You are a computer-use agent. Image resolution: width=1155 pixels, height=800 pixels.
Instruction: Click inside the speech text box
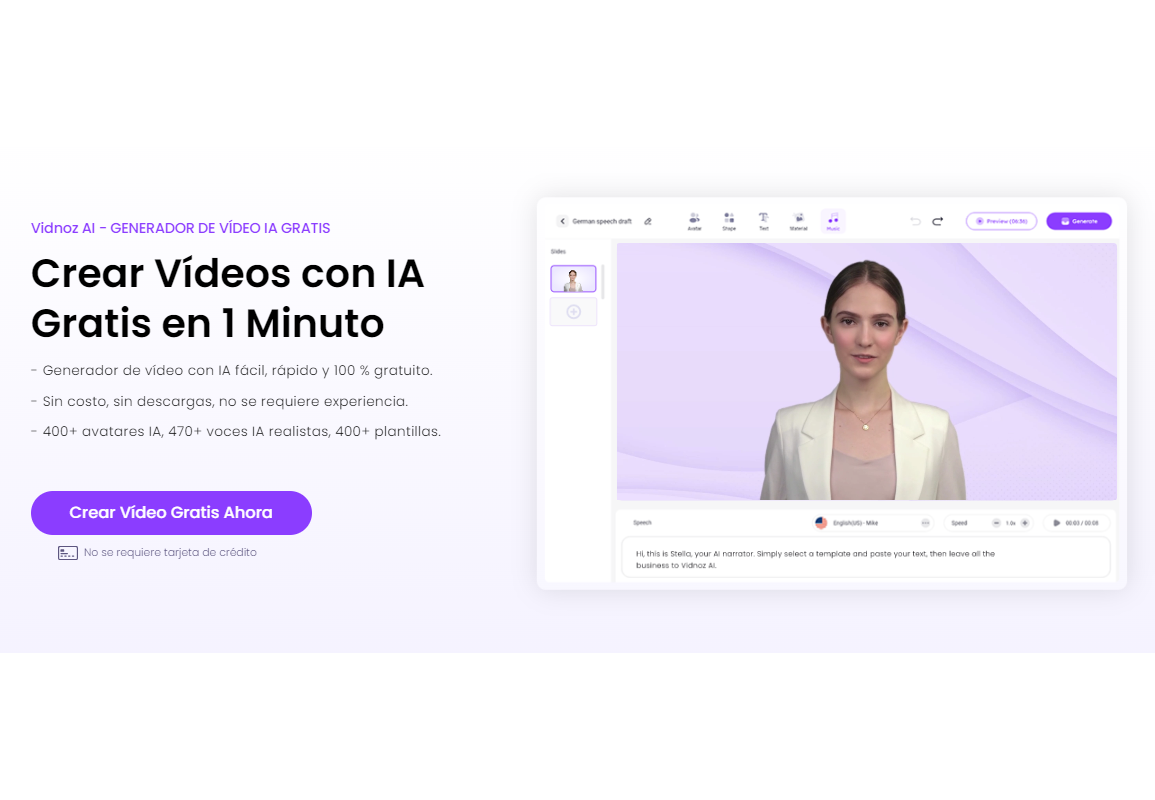pyautogui.click(x=865, y=558)
